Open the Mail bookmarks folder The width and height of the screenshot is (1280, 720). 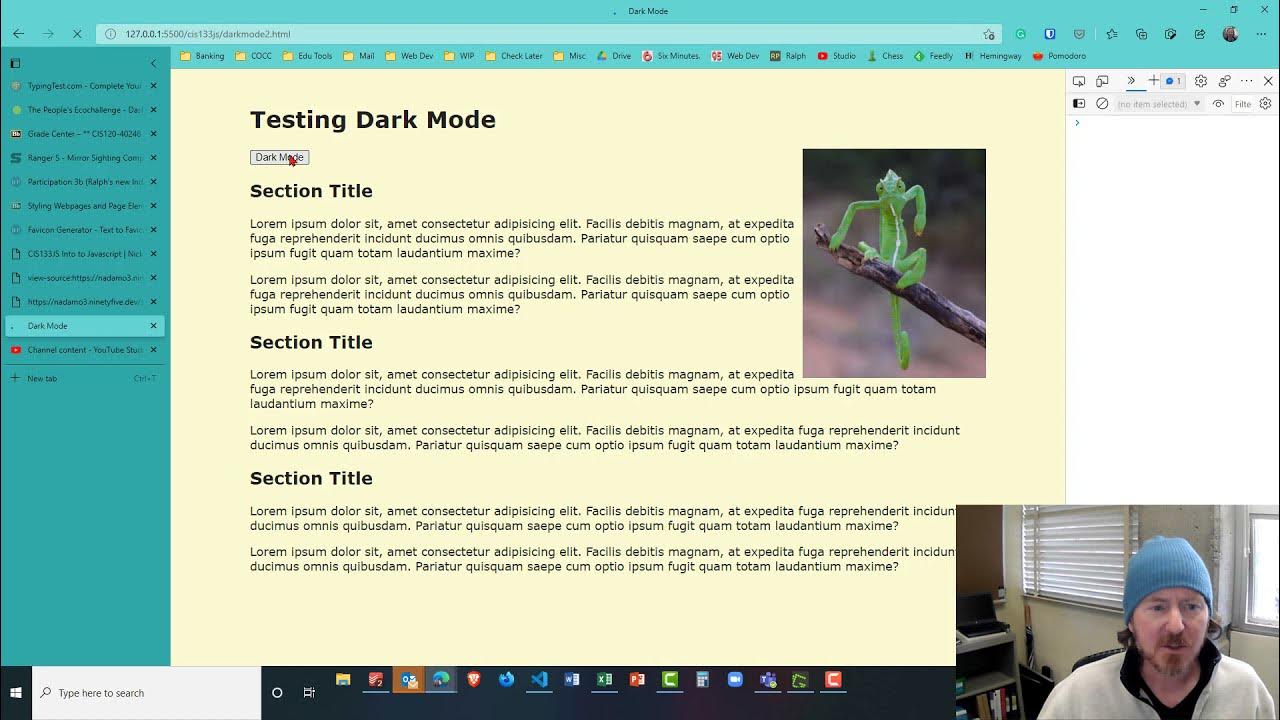359,56
